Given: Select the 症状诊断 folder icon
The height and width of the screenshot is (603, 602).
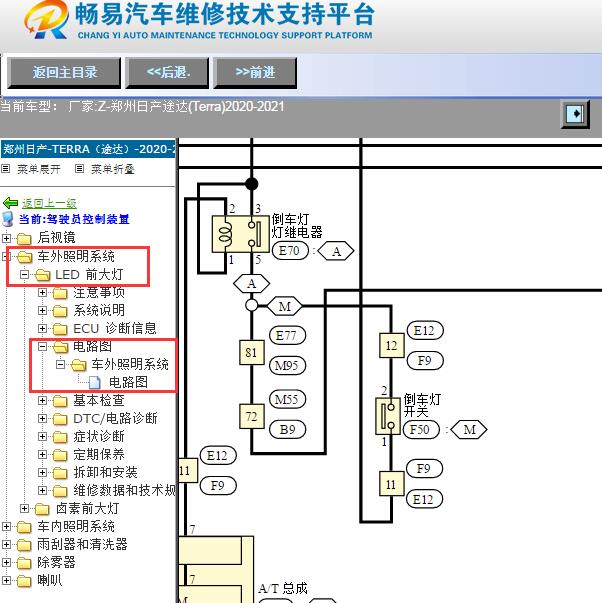Looking at the screenshot, I should pos(60,437).
